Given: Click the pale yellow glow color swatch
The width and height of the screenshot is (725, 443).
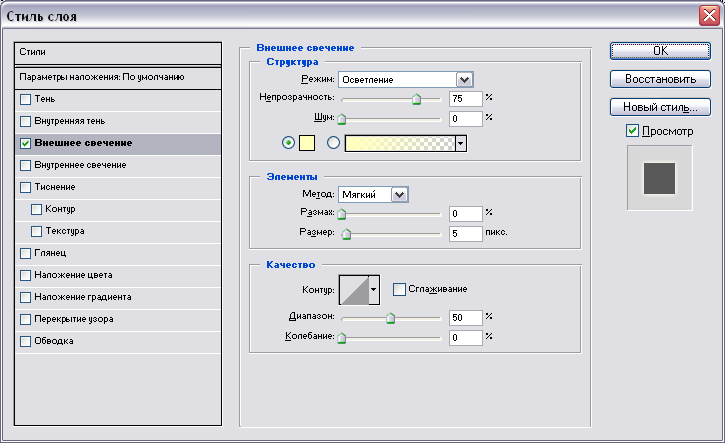Looking at the screenshot, I should [307, 143].
